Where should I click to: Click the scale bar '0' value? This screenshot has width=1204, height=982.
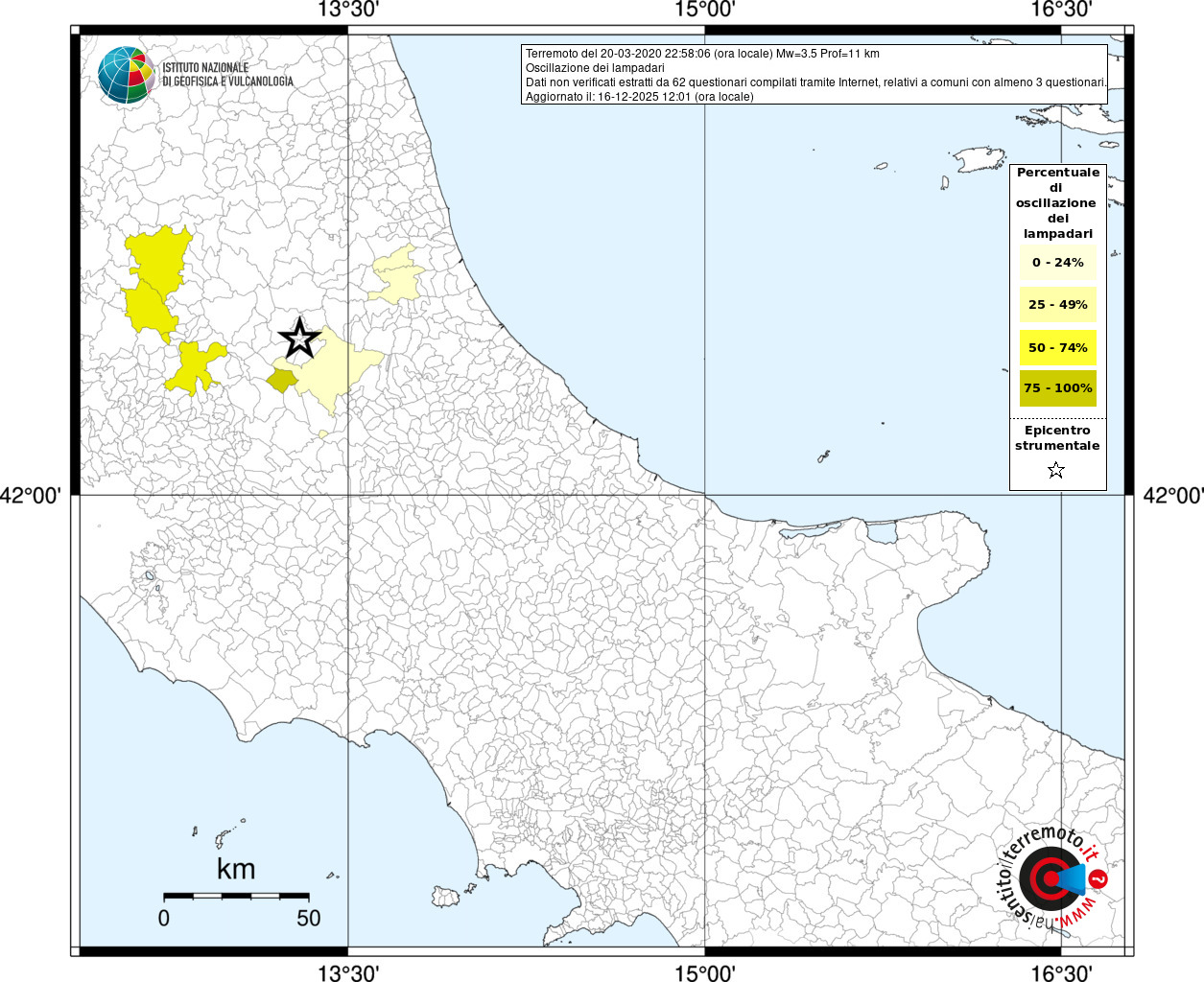[x=164, y=918]
